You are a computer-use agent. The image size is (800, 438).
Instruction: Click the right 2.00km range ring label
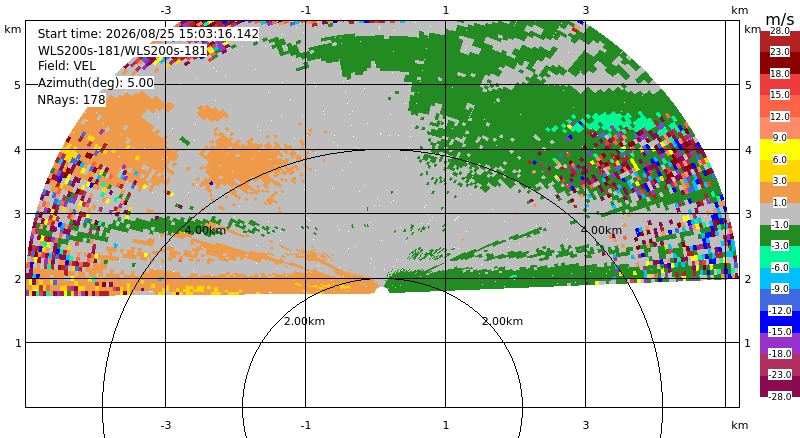point(503,321)
